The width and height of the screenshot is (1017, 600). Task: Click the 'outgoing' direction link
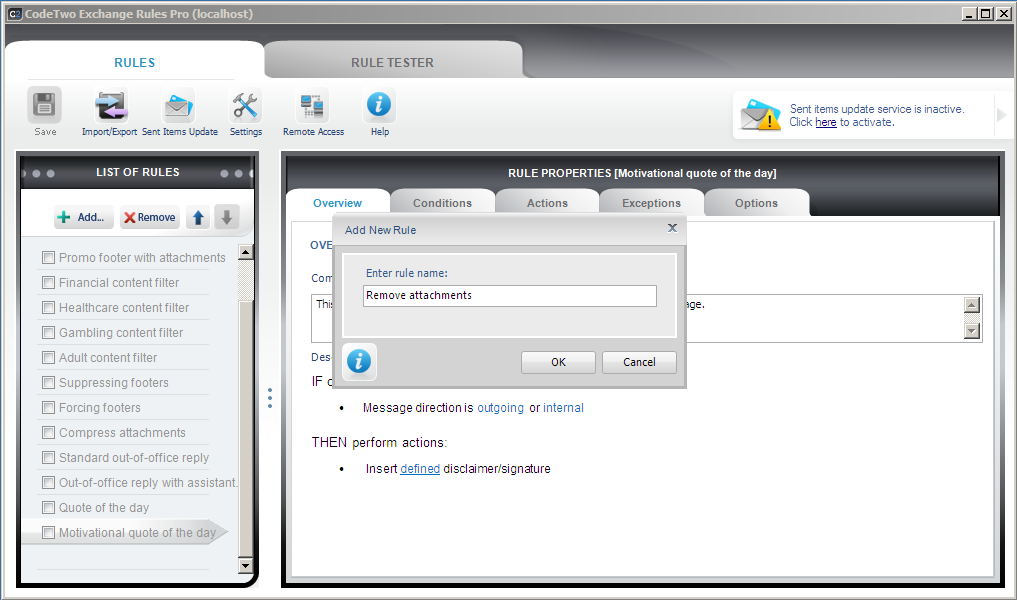(x=500, y=407)
